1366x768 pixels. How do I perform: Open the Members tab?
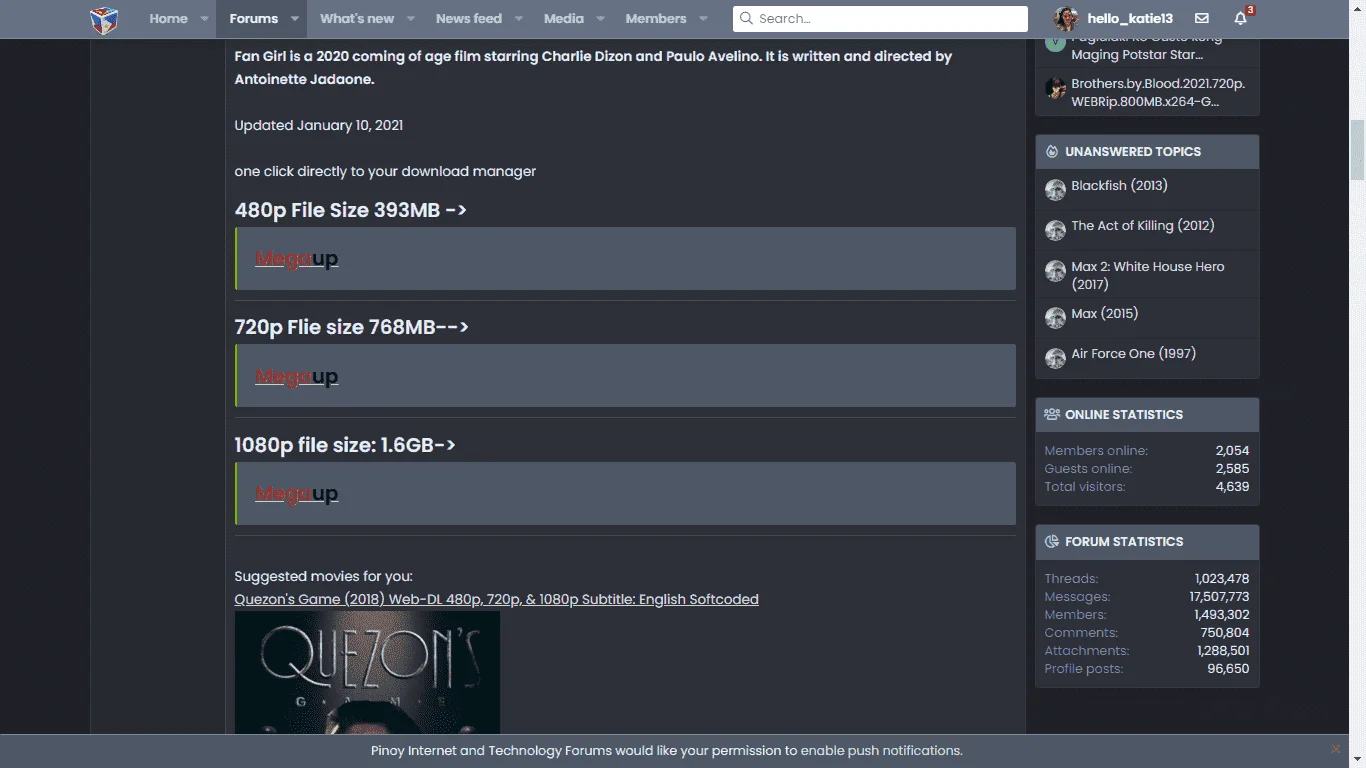pos(656,19)
